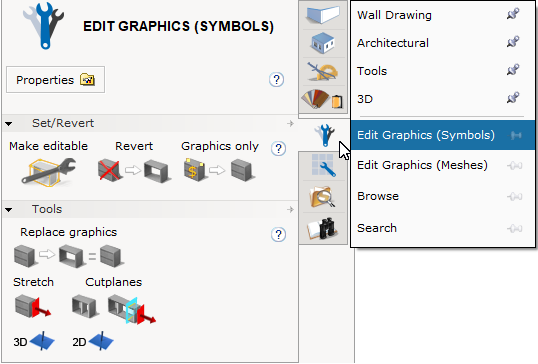Screen dimensions: 538x364
Task: Click the Revert graphics icon
Action: pyautogui.click(x=134, y=171)
